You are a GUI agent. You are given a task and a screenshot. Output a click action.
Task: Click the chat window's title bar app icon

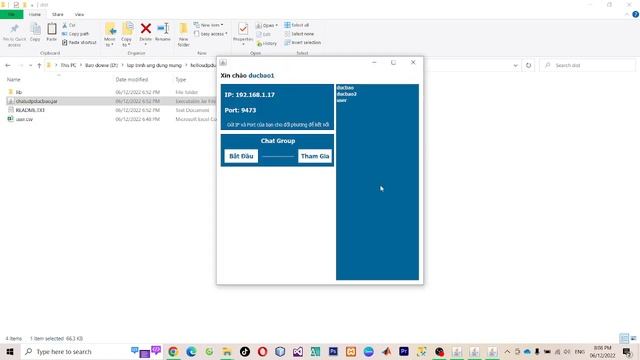coord(223,62)
